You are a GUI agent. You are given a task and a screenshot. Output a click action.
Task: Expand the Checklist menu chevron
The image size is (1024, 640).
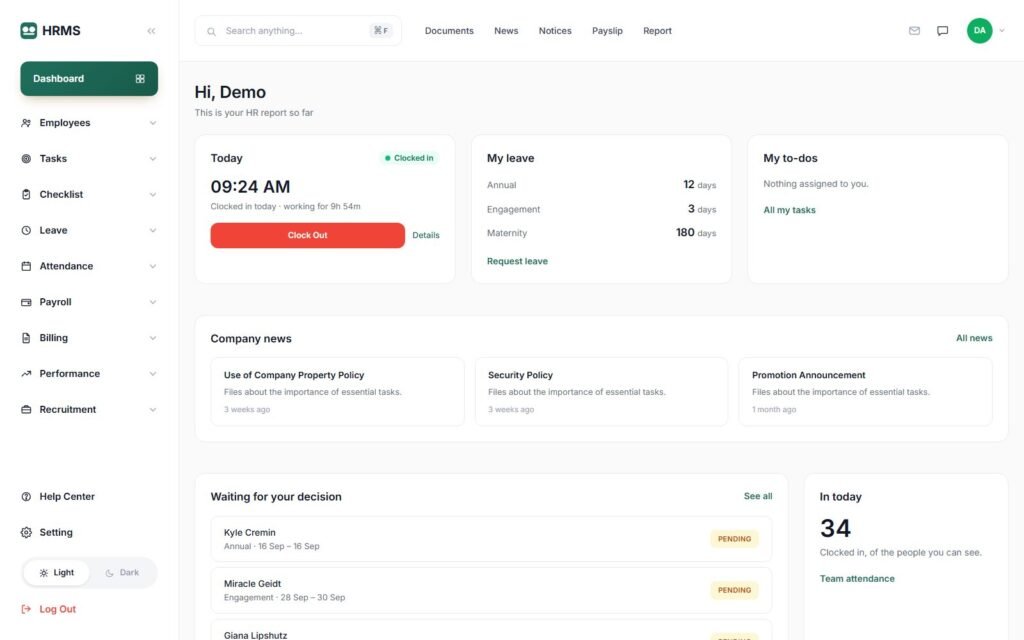pos(153,195)
